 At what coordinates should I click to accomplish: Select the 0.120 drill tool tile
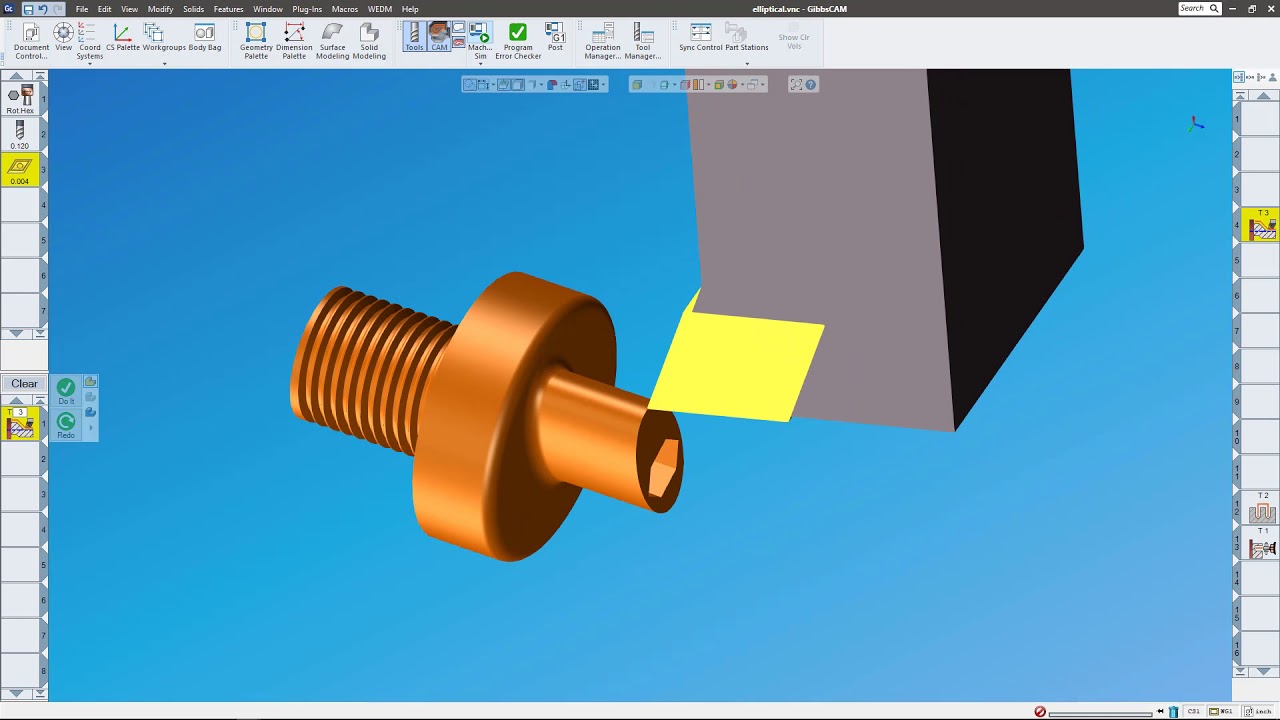click(x=20, y=135)
